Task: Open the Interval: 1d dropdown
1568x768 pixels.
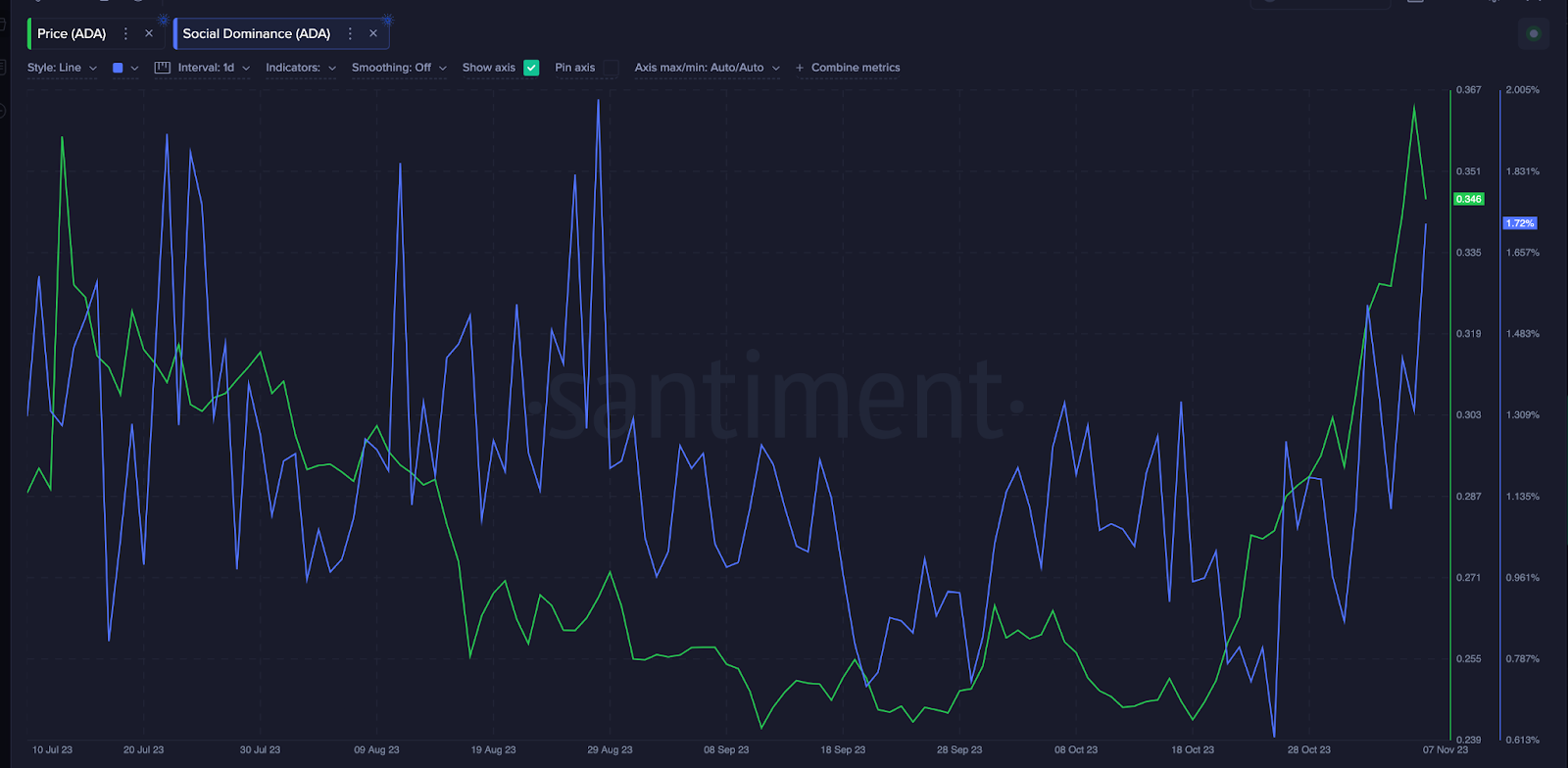Action: pos(214,68)
